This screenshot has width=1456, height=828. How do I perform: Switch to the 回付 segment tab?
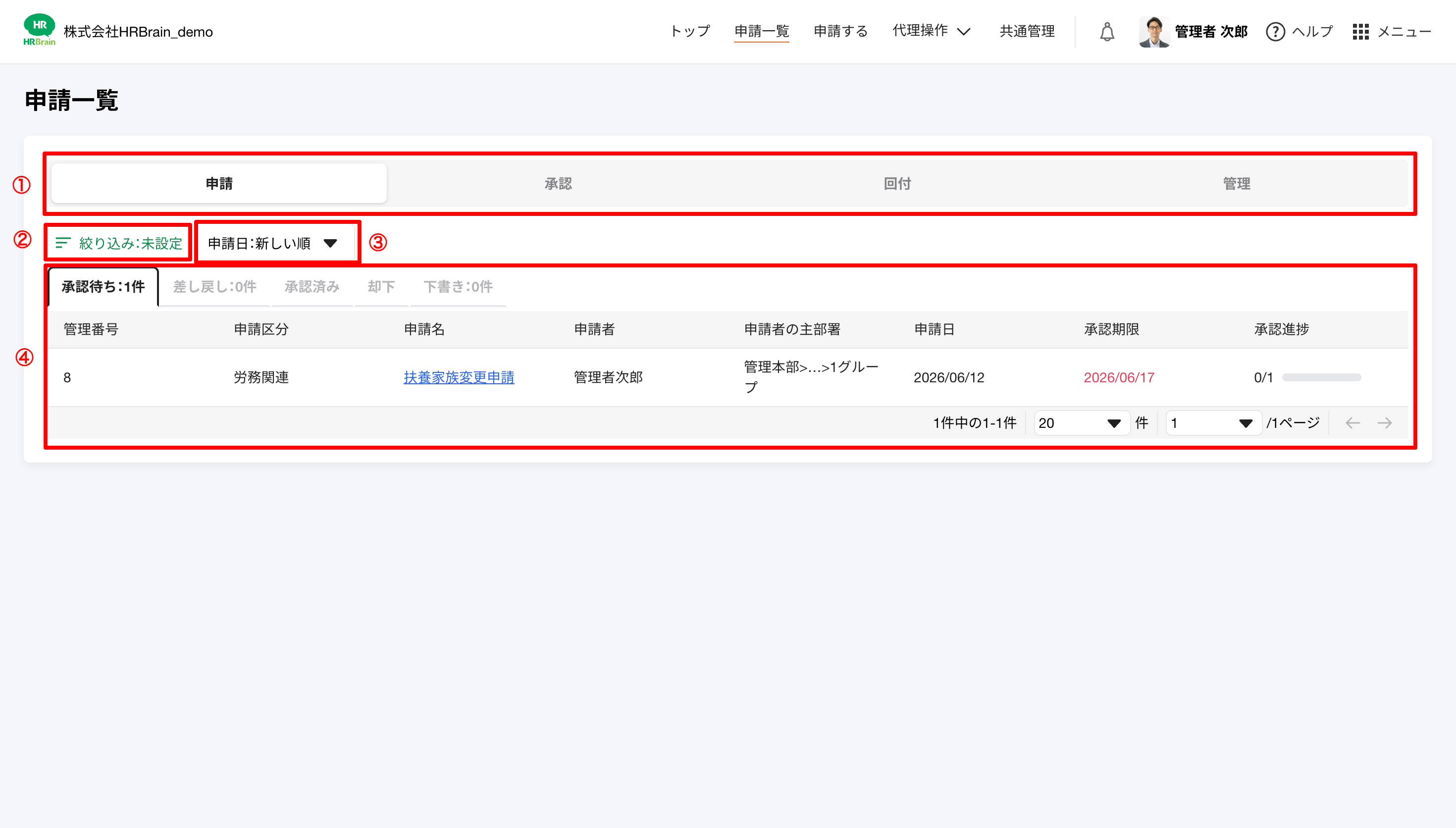click(897, 184)
